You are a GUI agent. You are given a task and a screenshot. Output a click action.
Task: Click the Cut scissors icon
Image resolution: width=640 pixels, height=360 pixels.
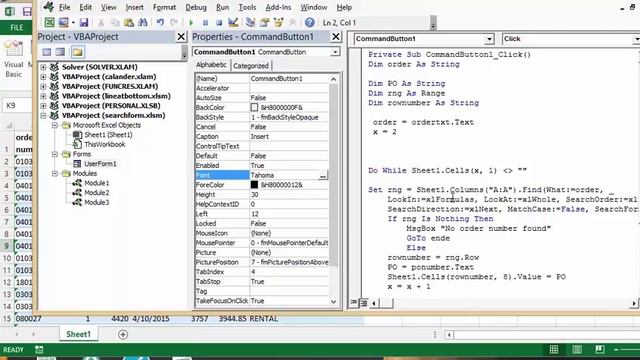tap(101, 22)
